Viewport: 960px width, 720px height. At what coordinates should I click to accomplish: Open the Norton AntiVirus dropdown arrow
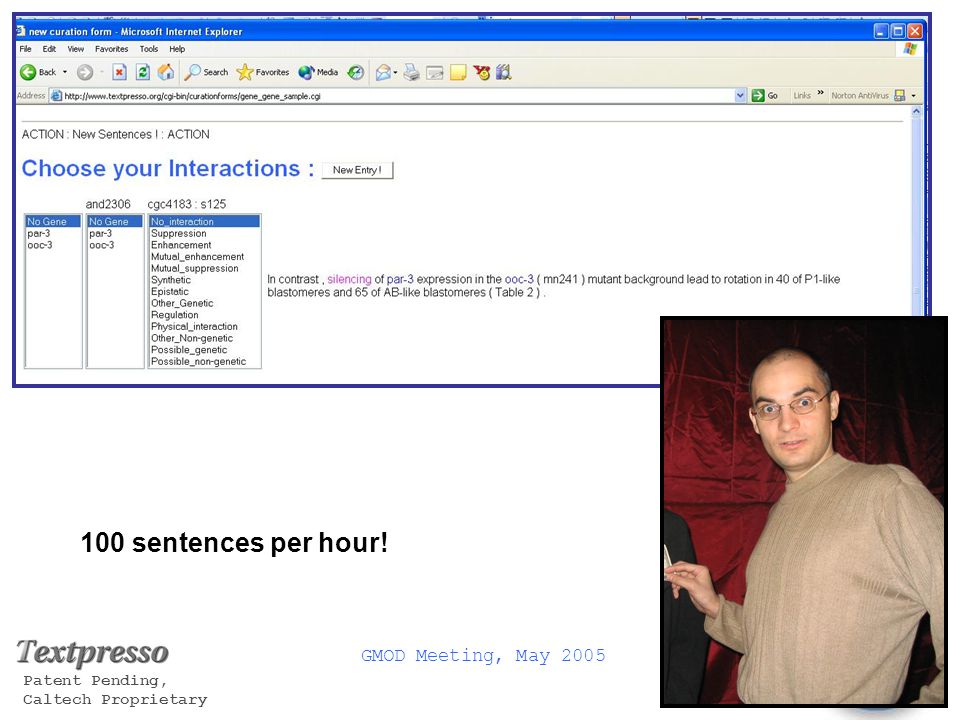[913, 96]
